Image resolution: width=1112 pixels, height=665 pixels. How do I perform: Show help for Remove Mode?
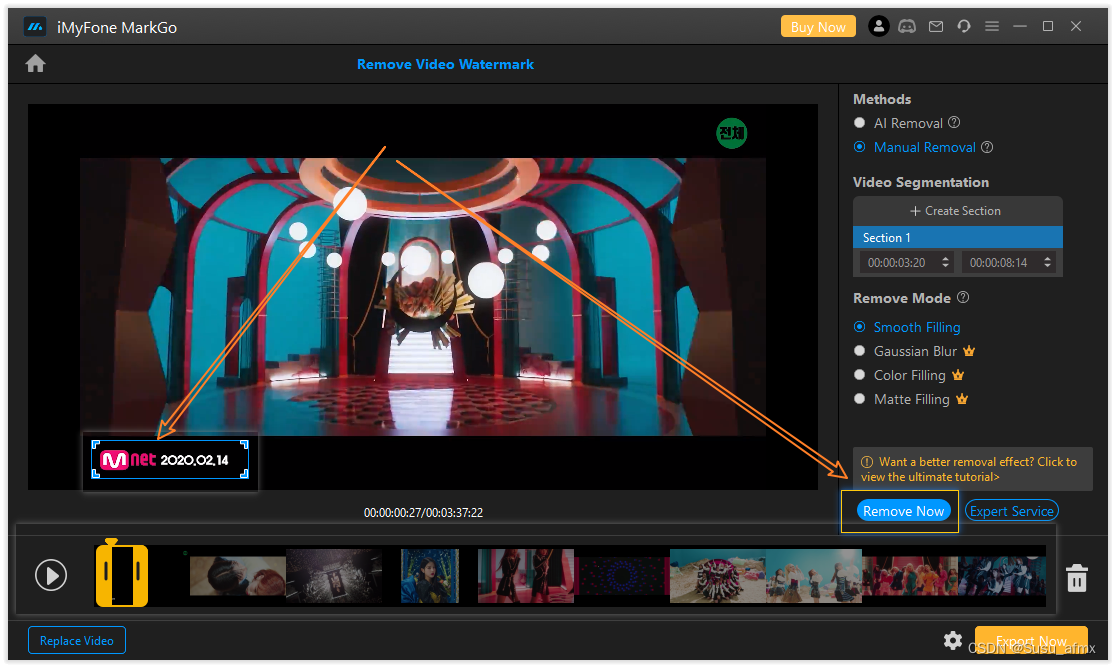pos(962,298)
